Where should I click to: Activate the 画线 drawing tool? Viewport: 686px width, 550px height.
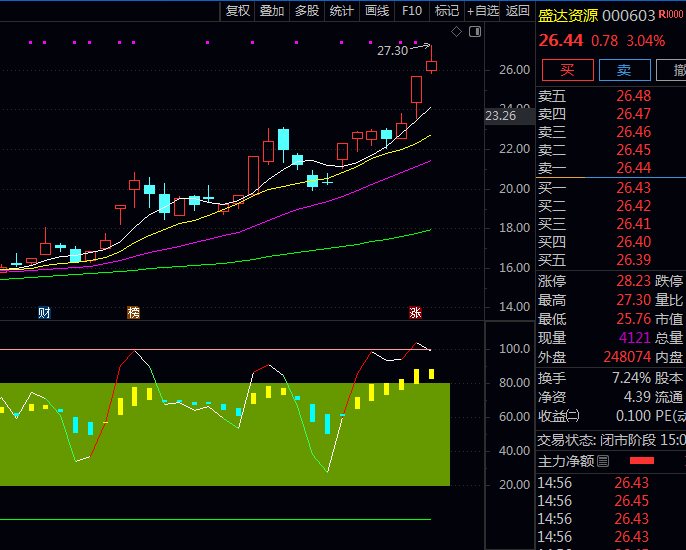coord(377,11)
